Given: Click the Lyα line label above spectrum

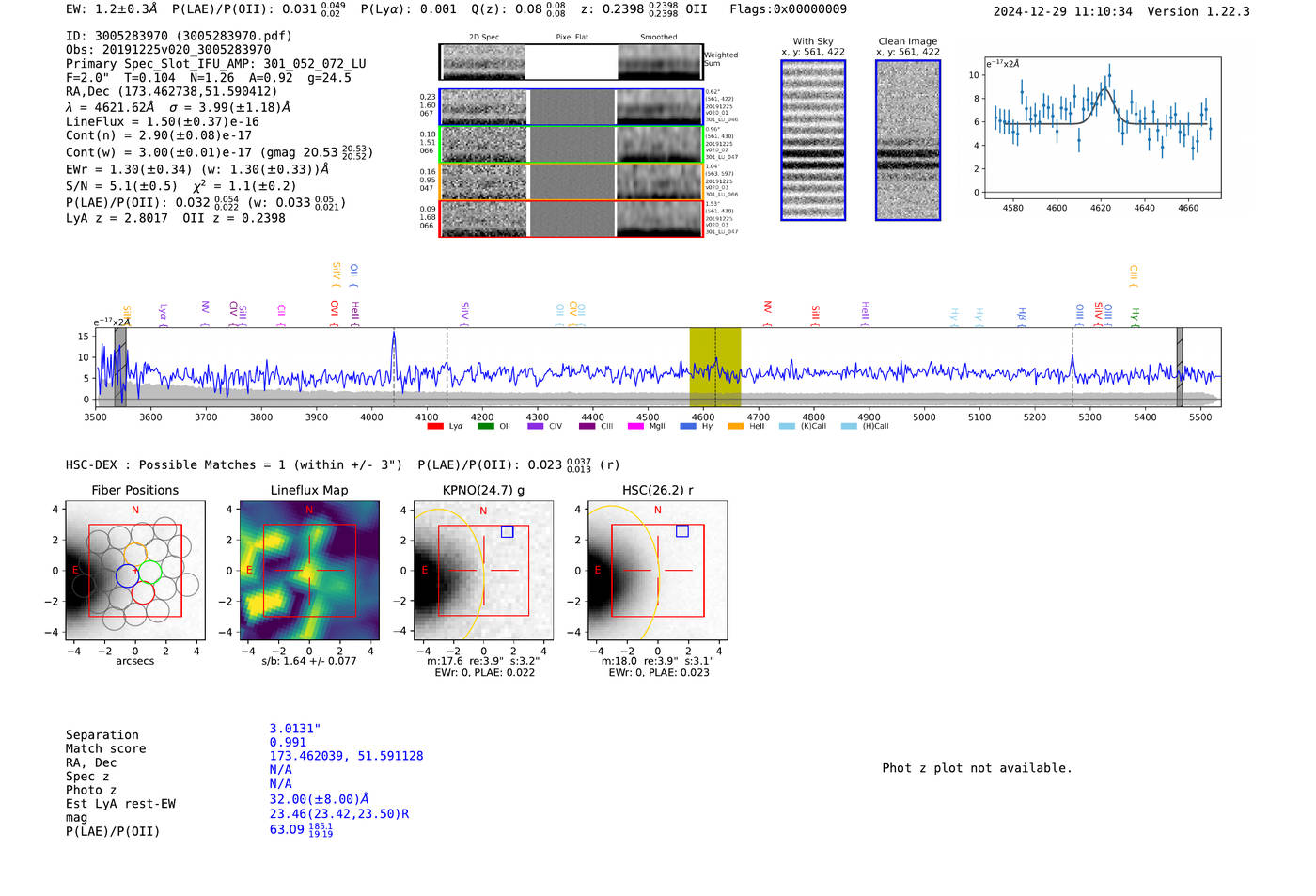Looking at the screenshot, I should pos(163,314).
